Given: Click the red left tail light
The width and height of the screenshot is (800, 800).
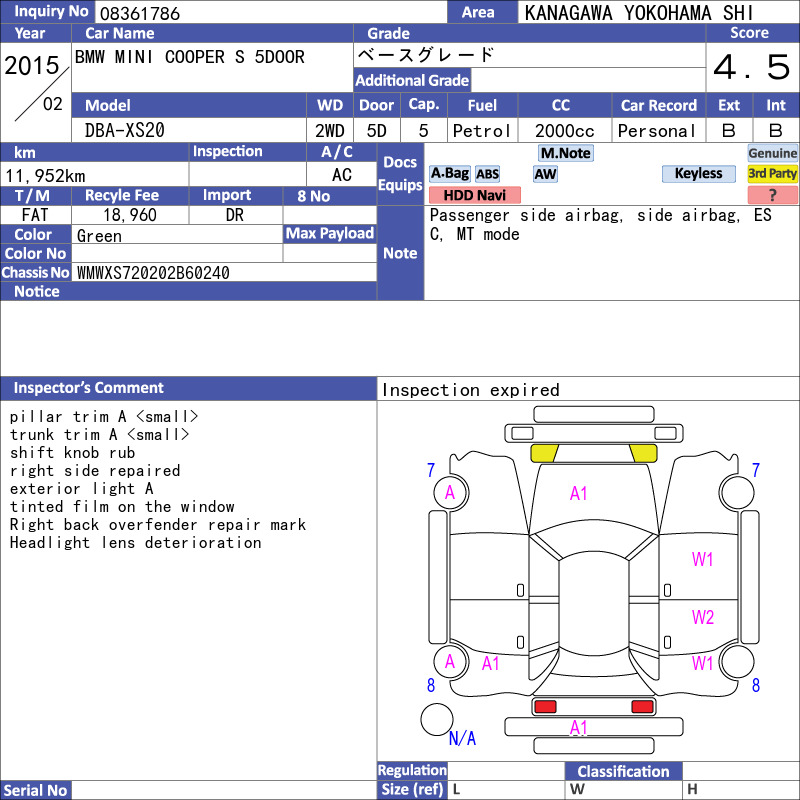Looking at the screenshot, I should [545, 707].
